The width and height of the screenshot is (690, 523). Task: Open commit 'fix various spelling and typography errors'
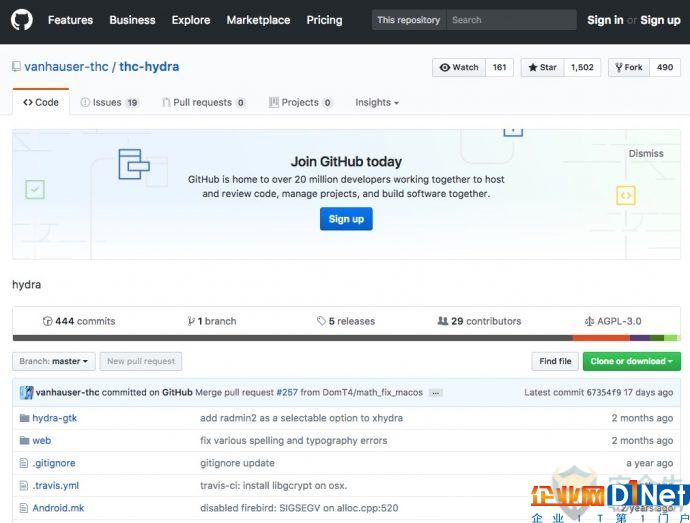point(294,440)
